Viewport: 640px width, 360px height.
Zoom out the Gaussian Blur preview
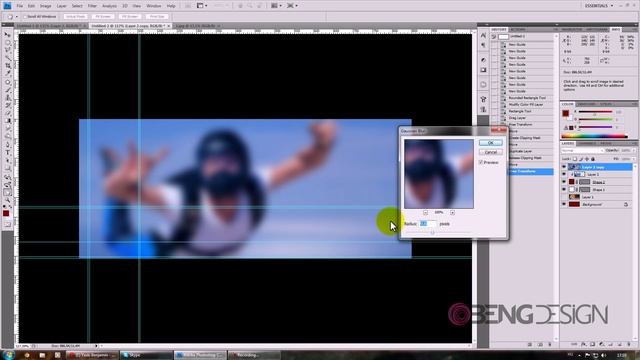coord(425,213)
